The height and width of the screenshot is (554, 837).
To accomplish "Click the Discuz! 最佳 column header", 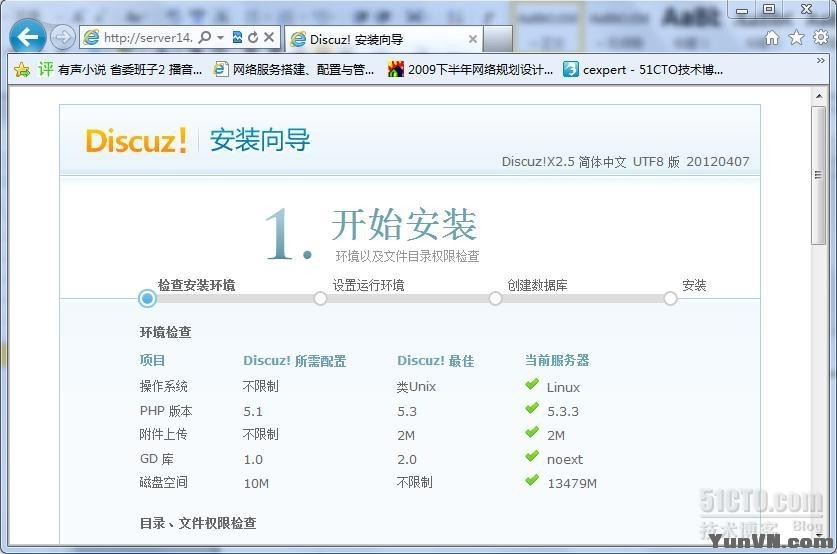I will (x=436, y=361).
